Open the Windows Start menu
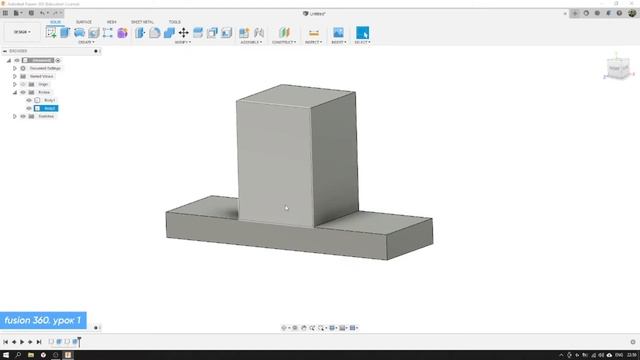The height and width of the screenshot is (360, 640). click(6, 355)
